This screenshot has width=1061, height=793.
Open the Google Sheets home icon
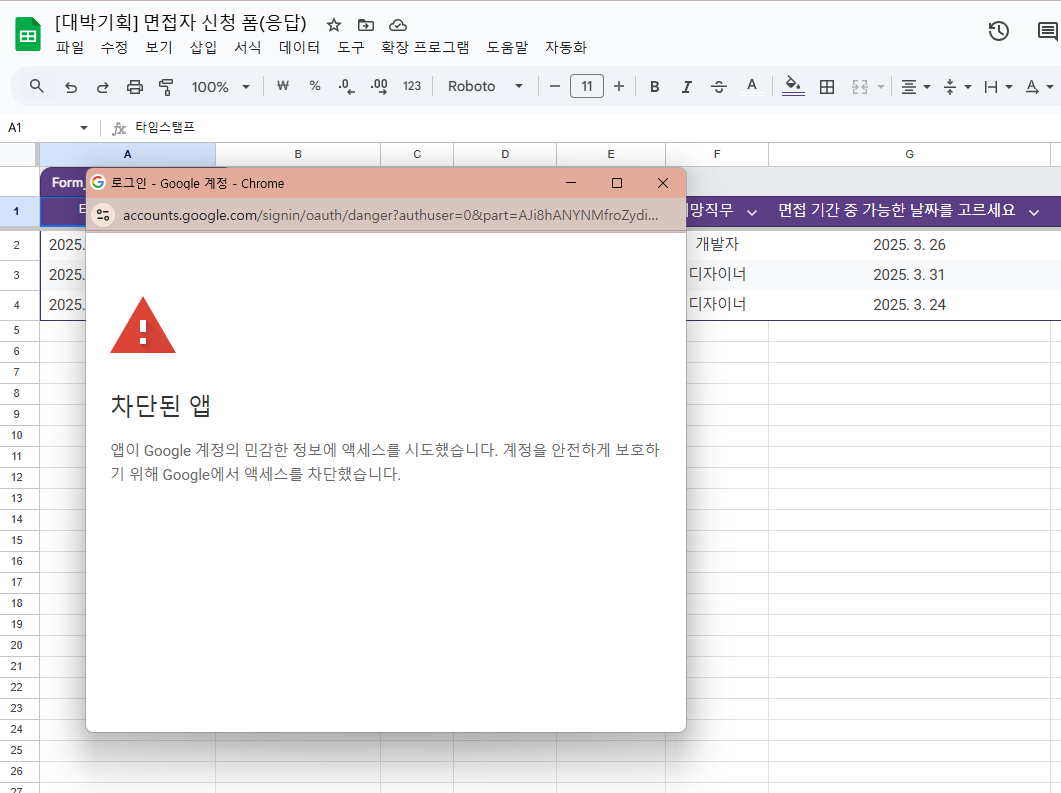pyautogui.click(x=28, y=35)
